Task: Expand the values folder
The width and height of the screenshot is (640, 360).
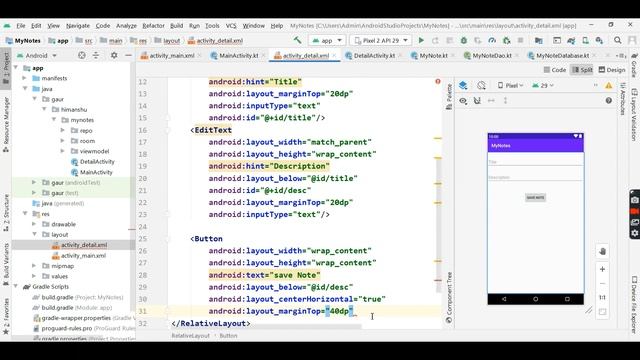Action: click(x=34, y=276)
